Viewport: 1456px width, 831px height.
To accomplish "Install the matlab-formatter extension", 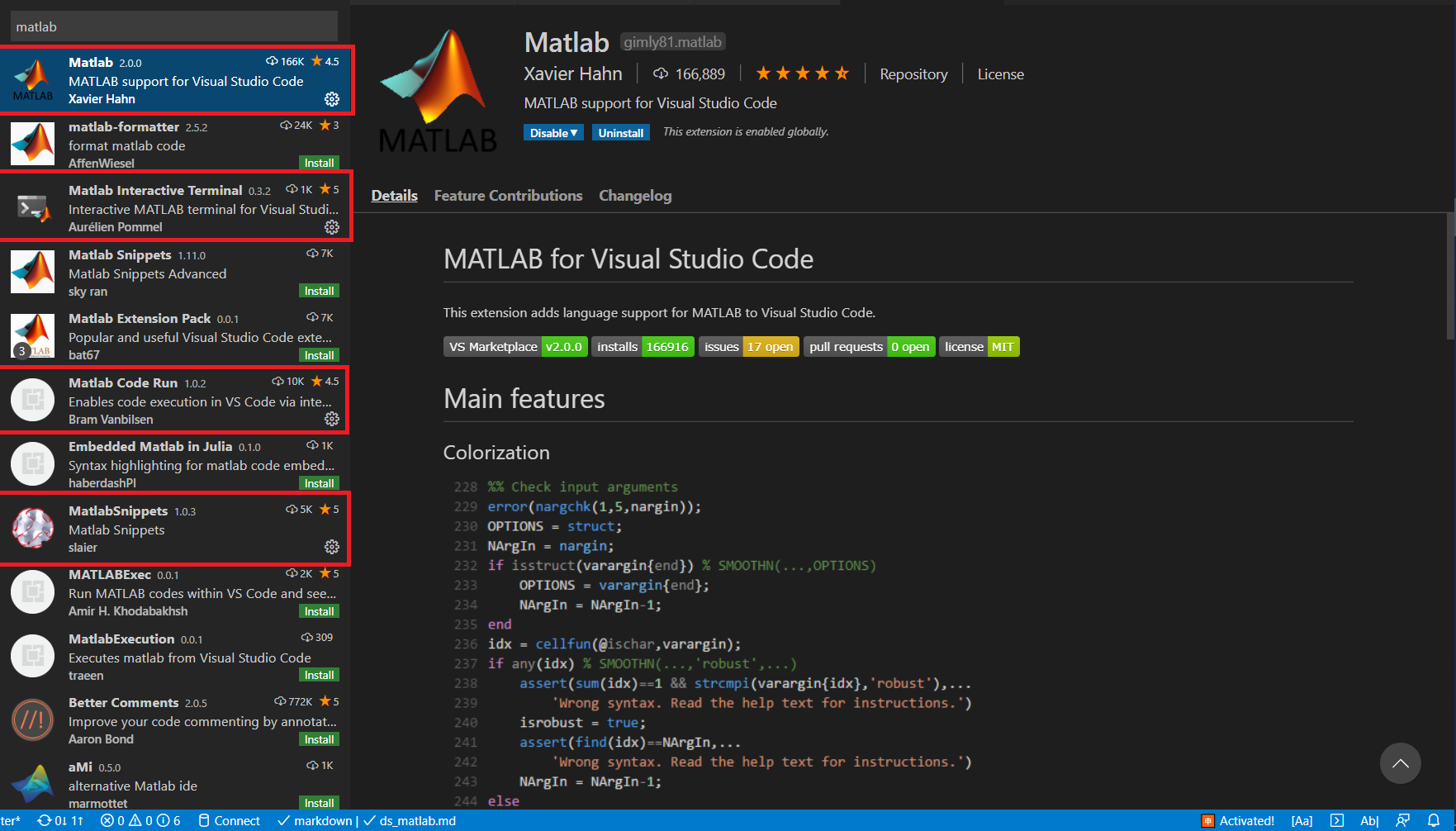I will tap(319, 163).
